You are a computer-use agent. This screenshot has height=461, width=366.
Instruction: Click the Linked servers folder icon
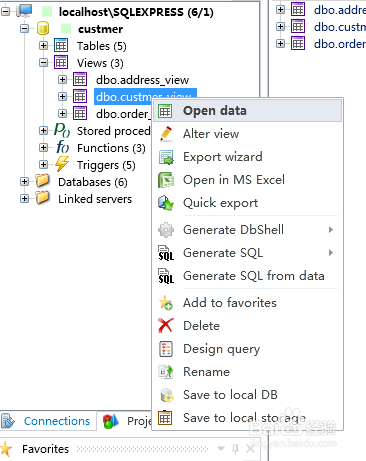[43, 198]
